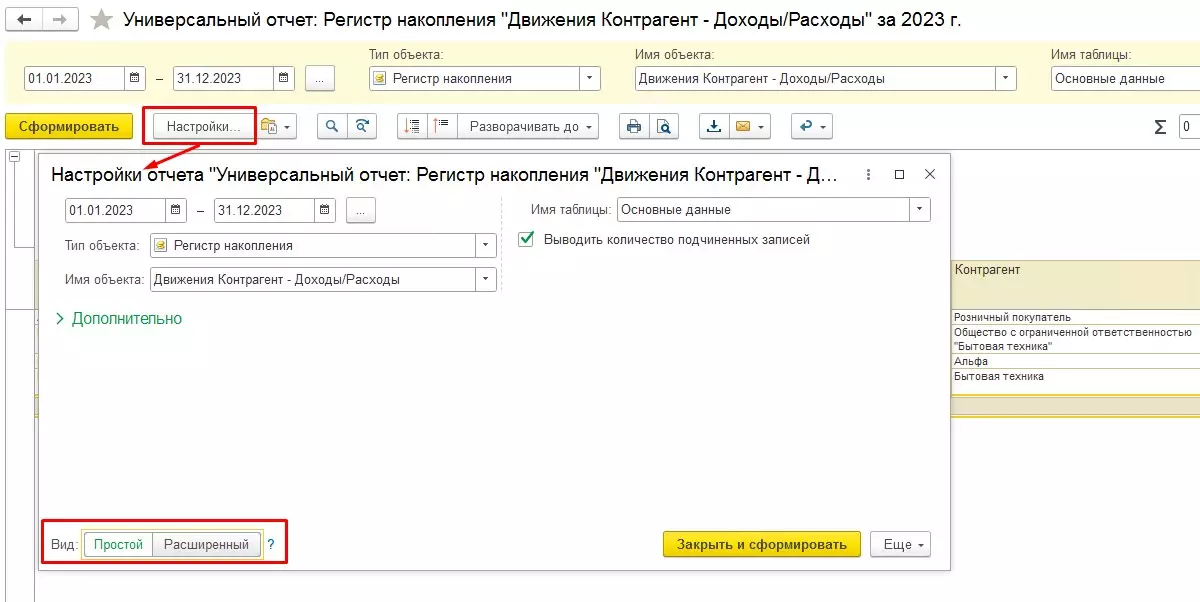Select Простой view mode
1200x602 pixels.
point(119,544)
